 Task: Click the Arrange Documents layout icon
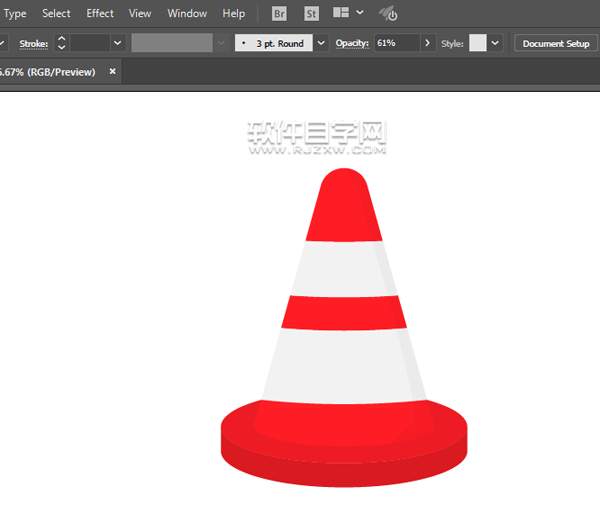point(341,14)
